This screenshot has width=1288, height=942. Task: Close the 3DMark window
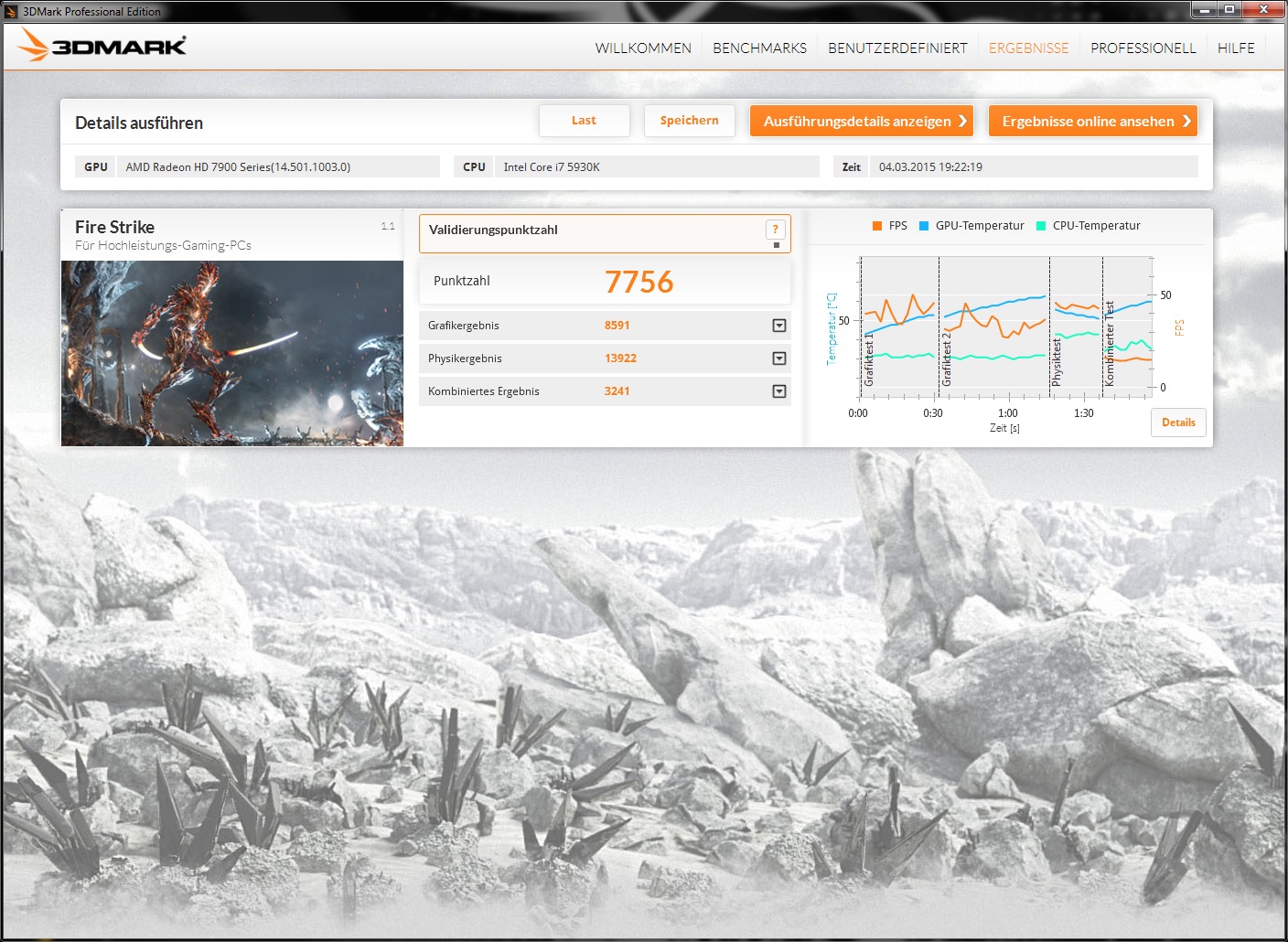[x=1263, y=10]
